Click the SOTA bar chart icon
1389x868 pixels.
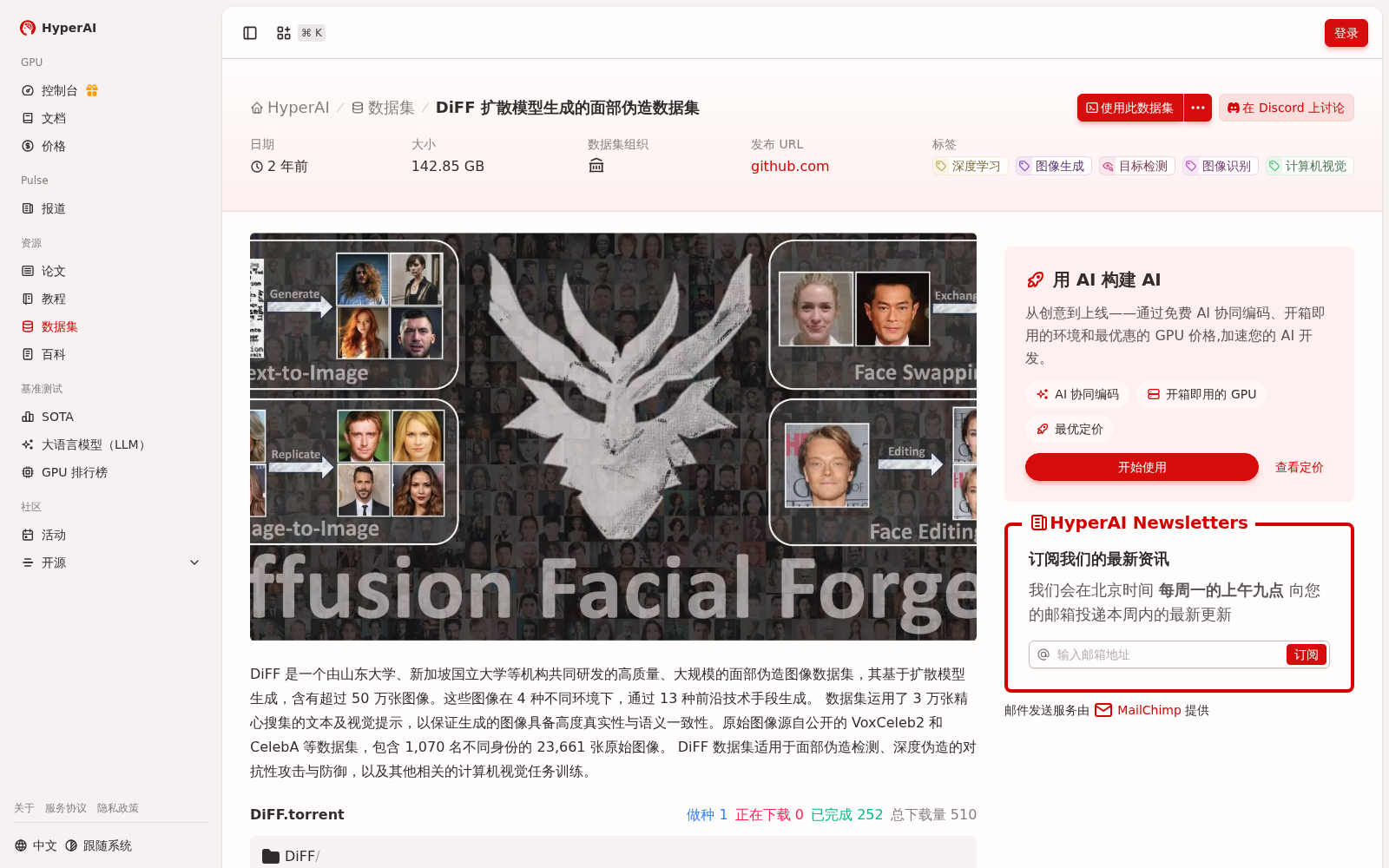[x=28, y=417]
